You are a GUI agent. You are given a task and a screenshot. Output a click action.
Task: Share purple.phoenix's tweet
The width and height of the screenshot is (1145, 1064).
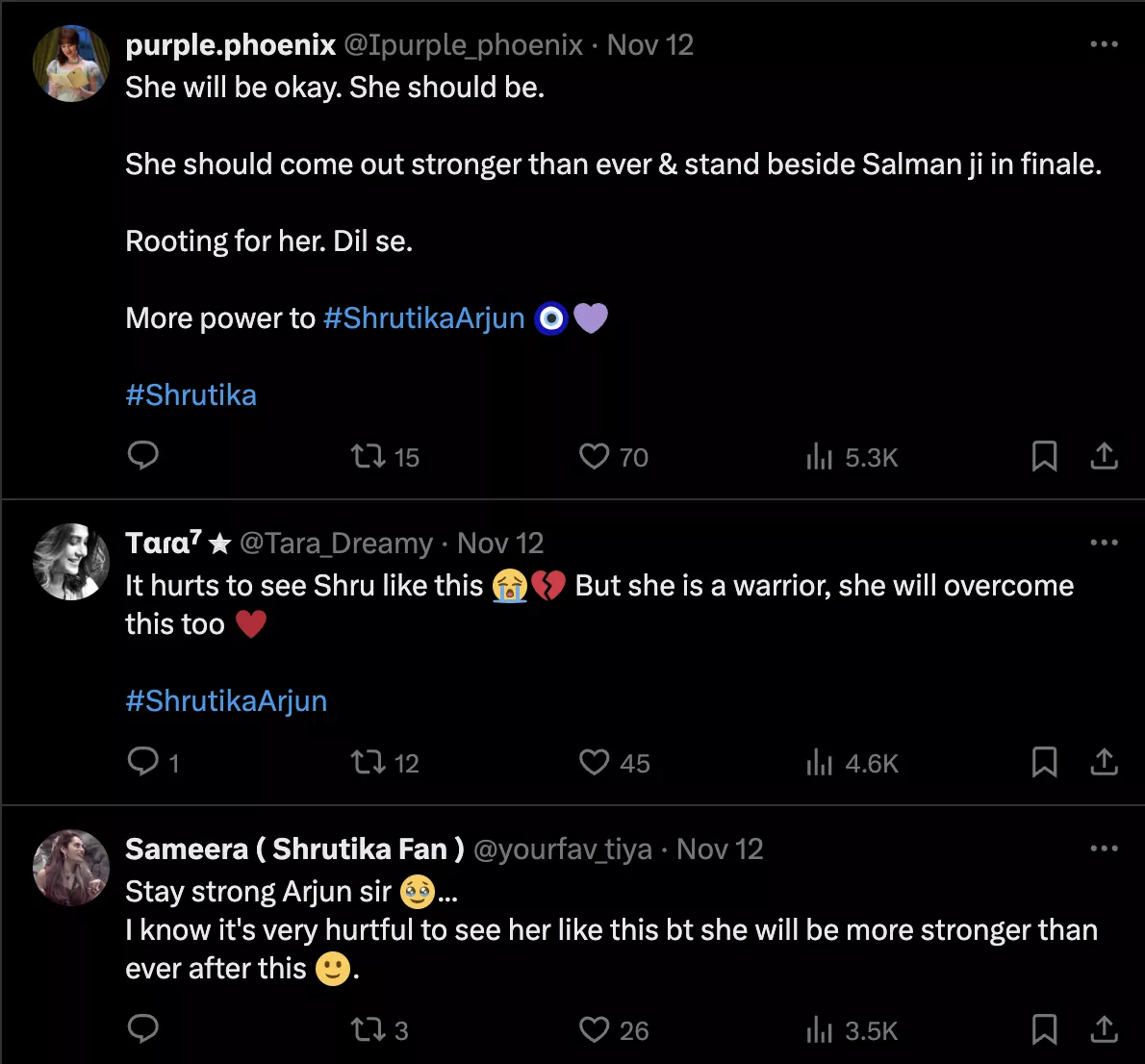(x=1104, y=456)
